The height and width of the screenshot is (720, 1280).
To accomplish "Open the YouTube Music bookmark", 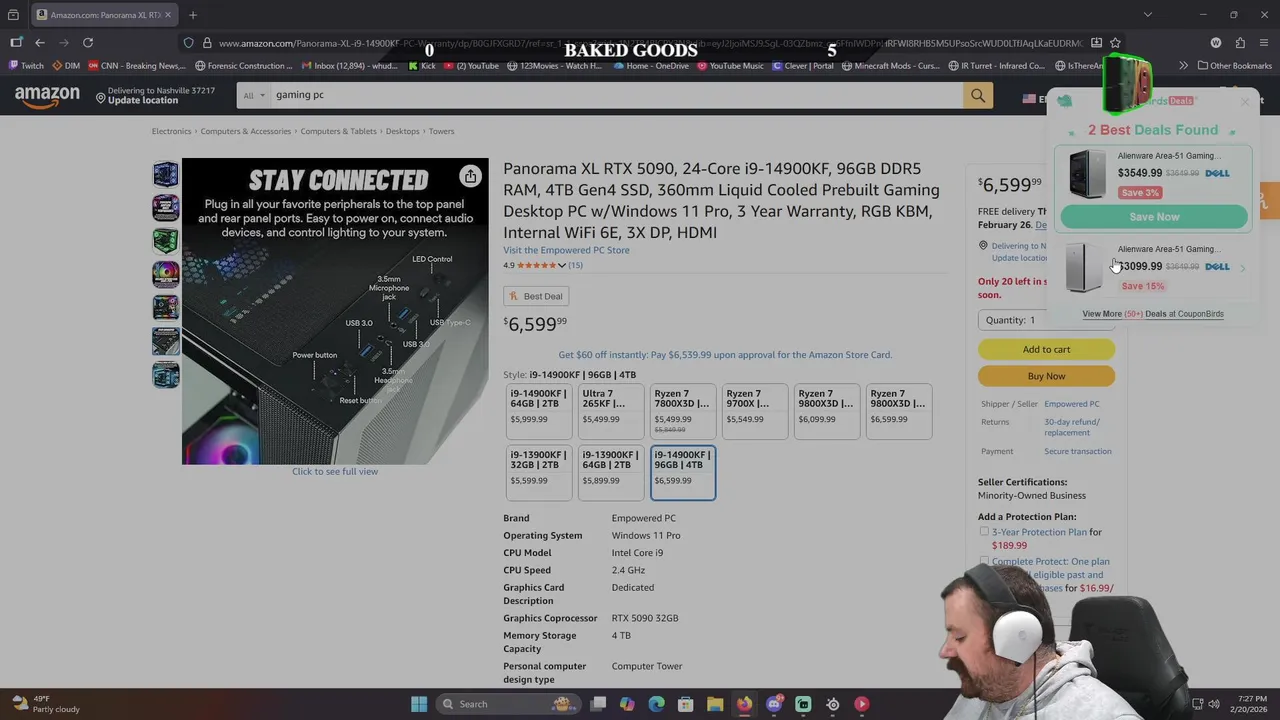I will click(x=730, y=66).
